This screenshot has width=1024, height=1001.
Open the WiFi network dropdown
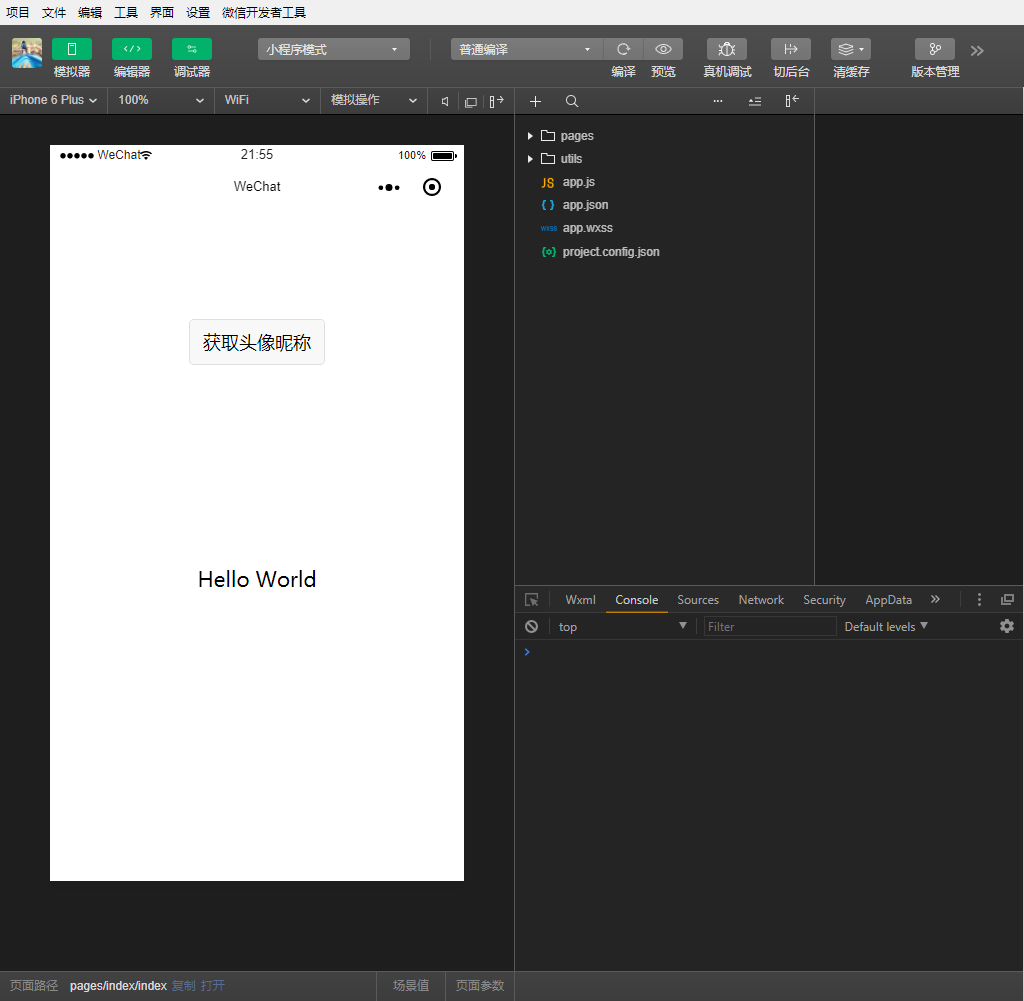[267, 100]
